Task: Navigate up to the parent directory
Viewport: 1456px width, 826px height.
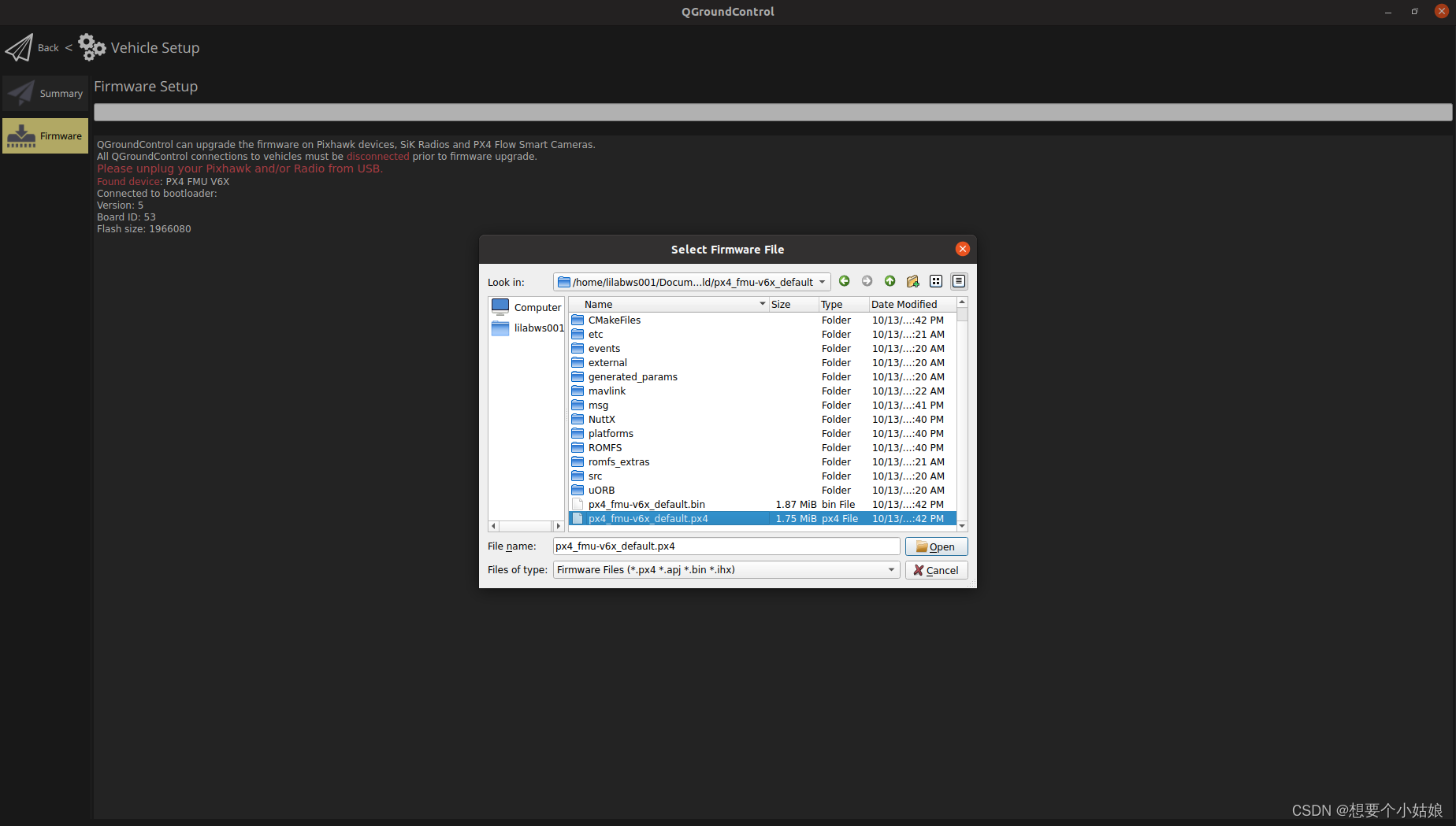Action: click(x=890, y=281)
